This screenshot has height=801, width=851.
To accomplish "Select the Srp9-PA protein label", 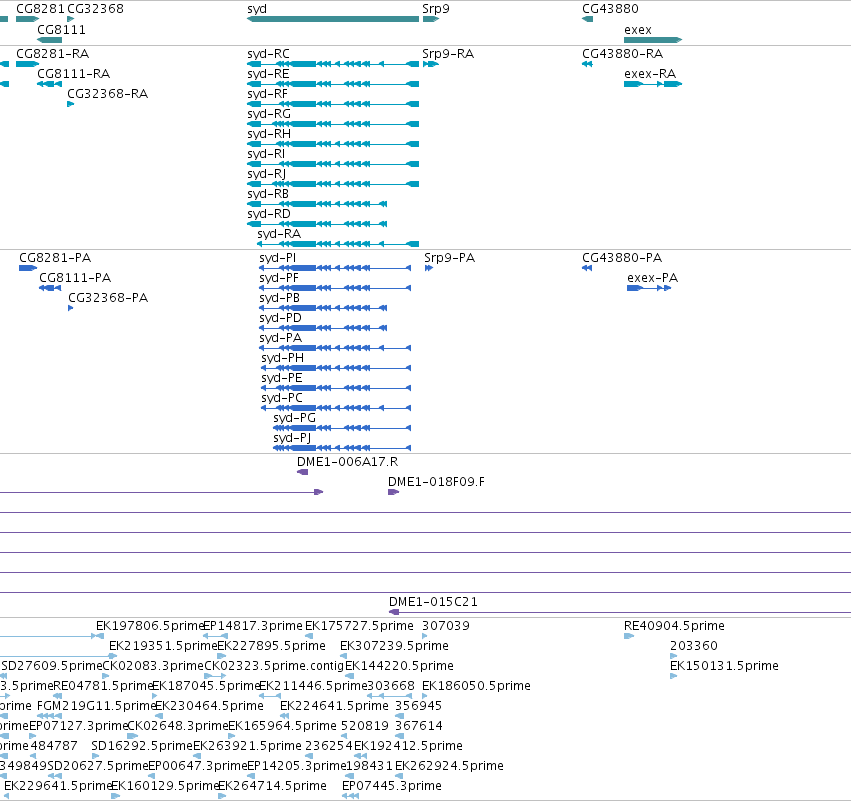I will [x=449, y=258].
